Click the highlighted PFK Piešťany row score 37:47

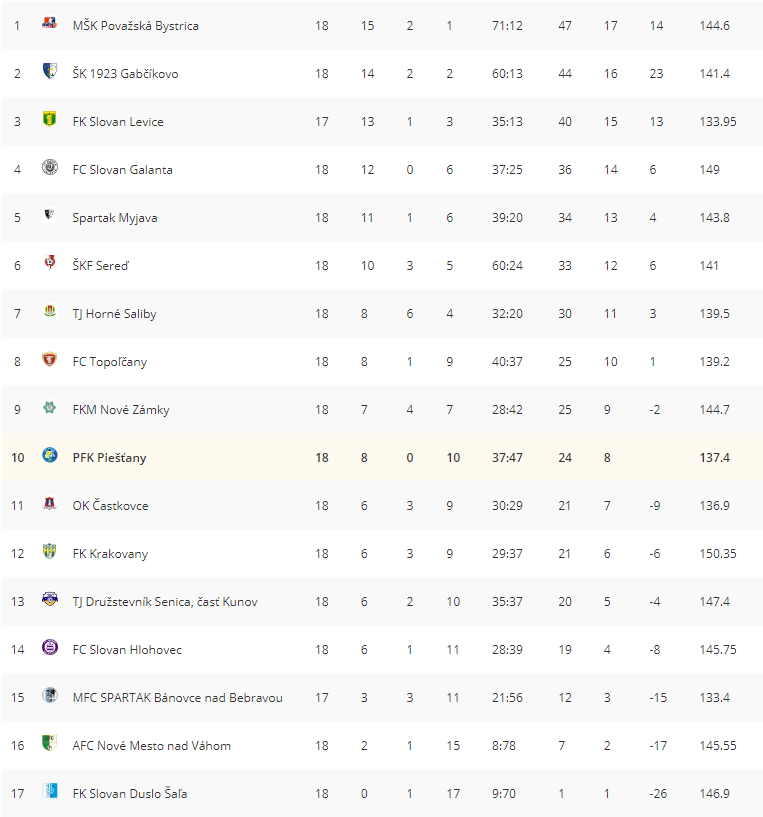click(507, 457)
